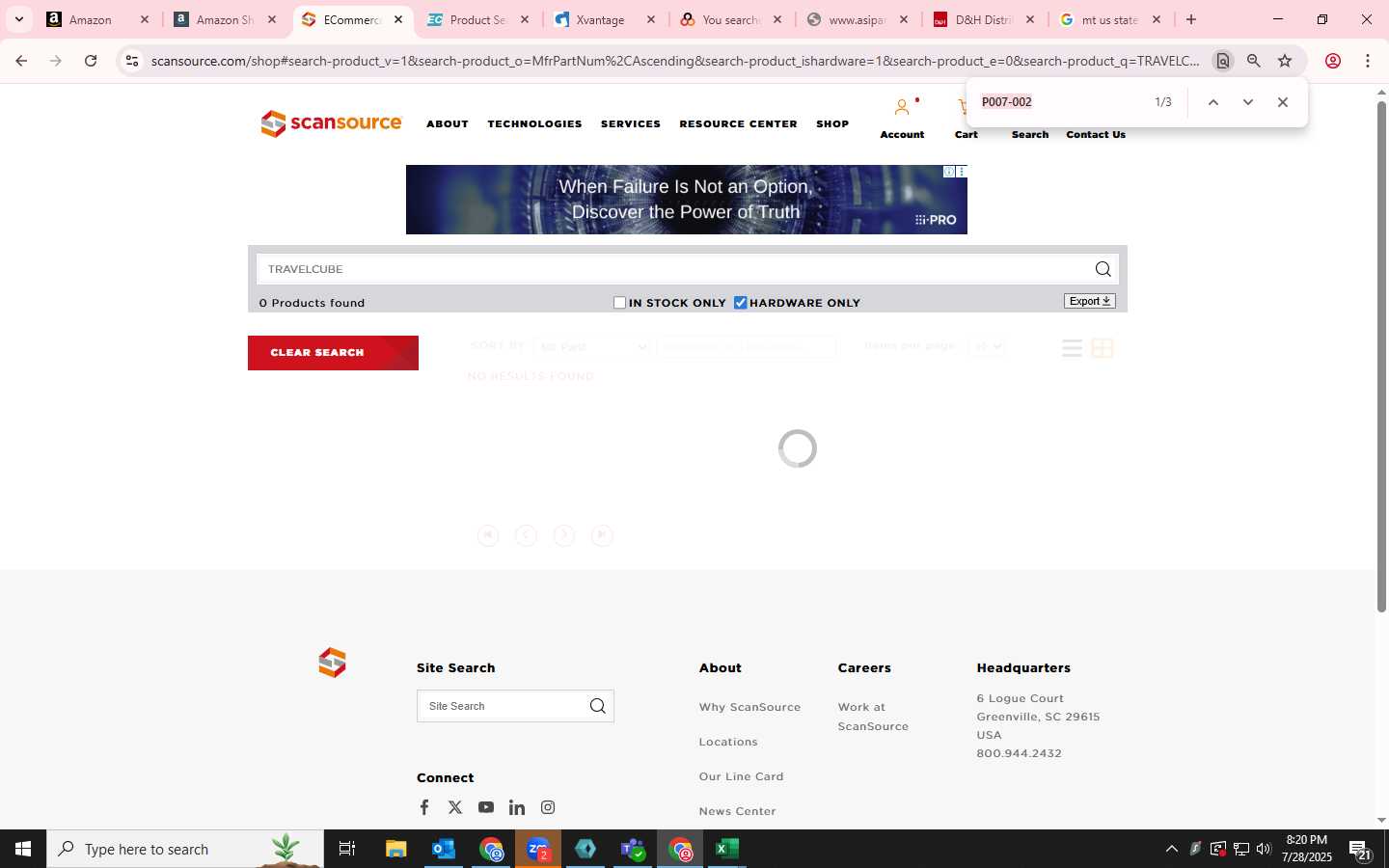Switch to the first Amazon tab
Viewport: 1389px width, 868px height.
tap(97, 19)
